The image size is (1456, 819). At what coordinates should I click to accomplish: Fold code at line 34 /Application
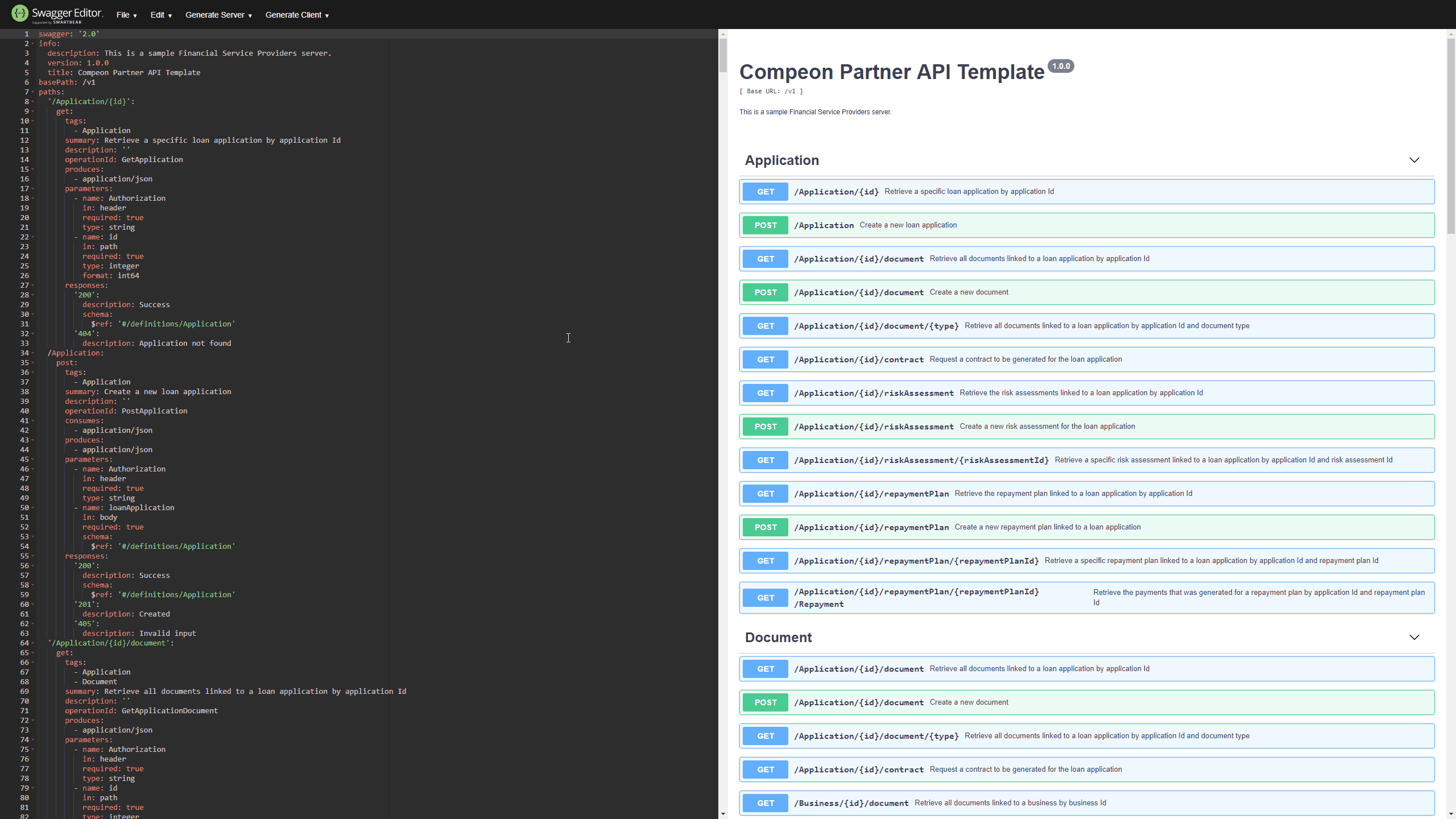pyautogui.click(x=32, y=353)
